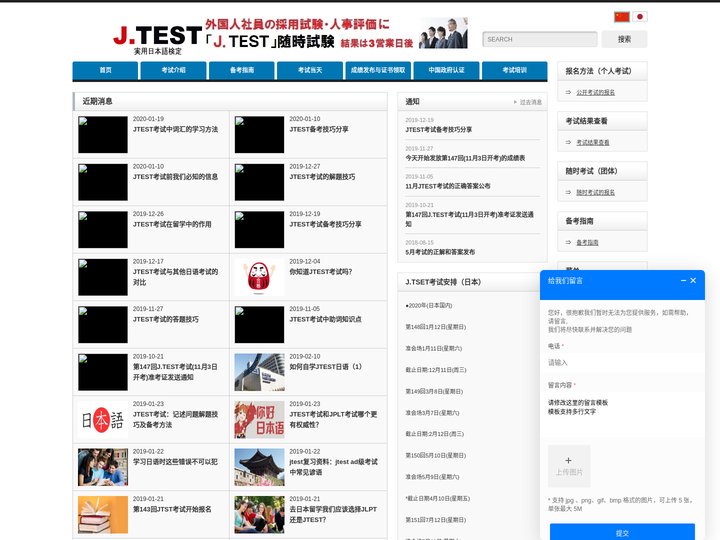The width and height of the screenshot is (720, 540).
Task: Open the 2019-12-19 notice JTEST考试备考技巧分享
Action: pos(439,130)
